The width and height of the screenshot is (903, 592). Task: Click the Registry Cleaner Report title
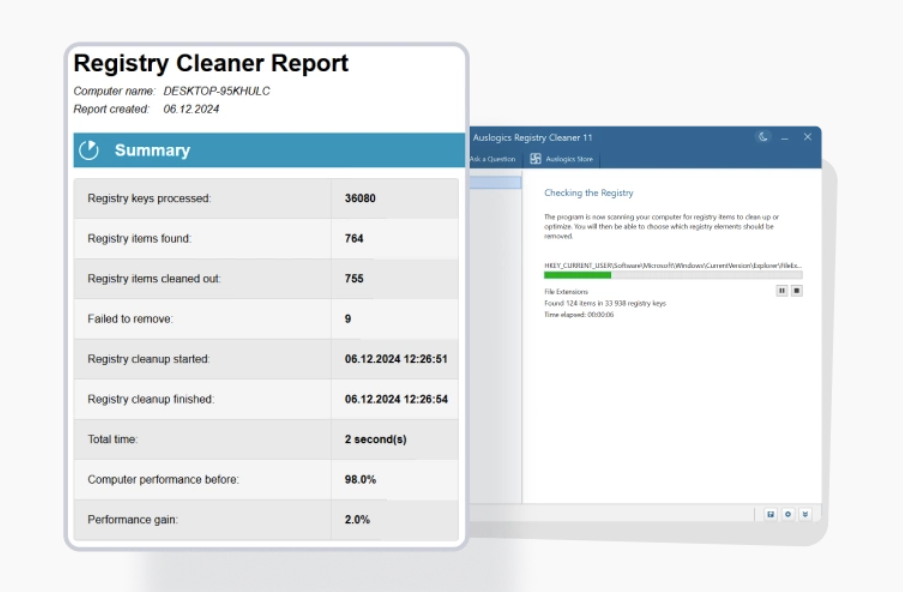[209, 61]
